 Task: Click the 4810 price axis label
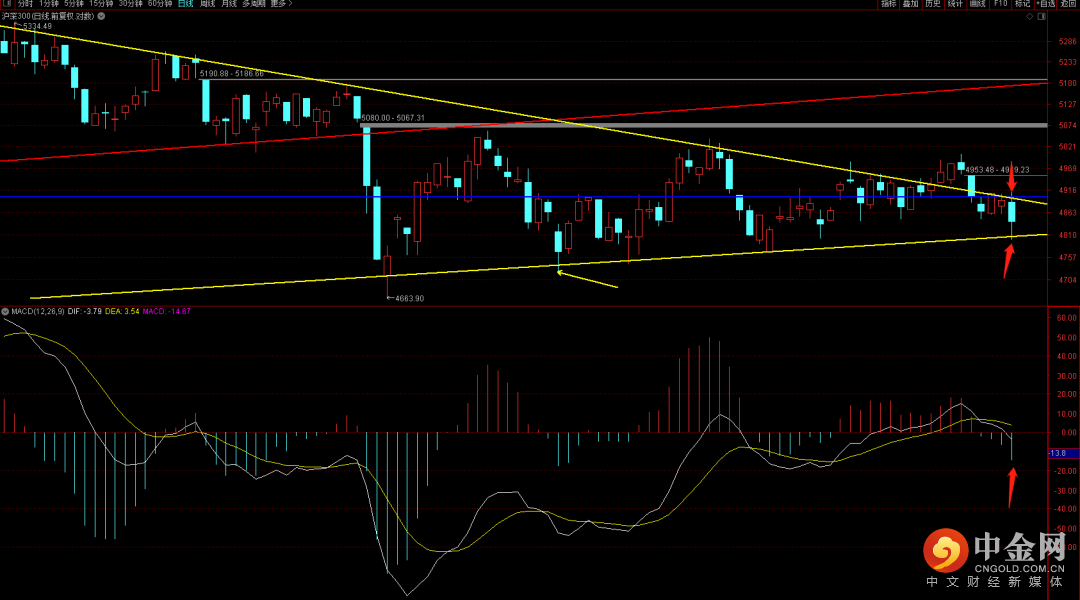pyautogui.click(x=1068, y=235)
